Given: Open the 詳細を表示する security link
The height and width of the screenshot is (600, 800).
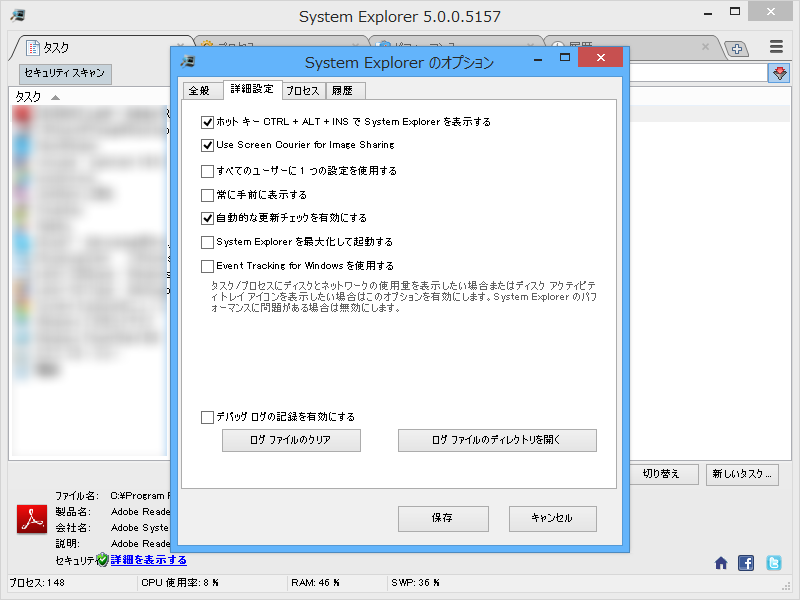Looking at the screenshot, I should (x=148, y=560).
